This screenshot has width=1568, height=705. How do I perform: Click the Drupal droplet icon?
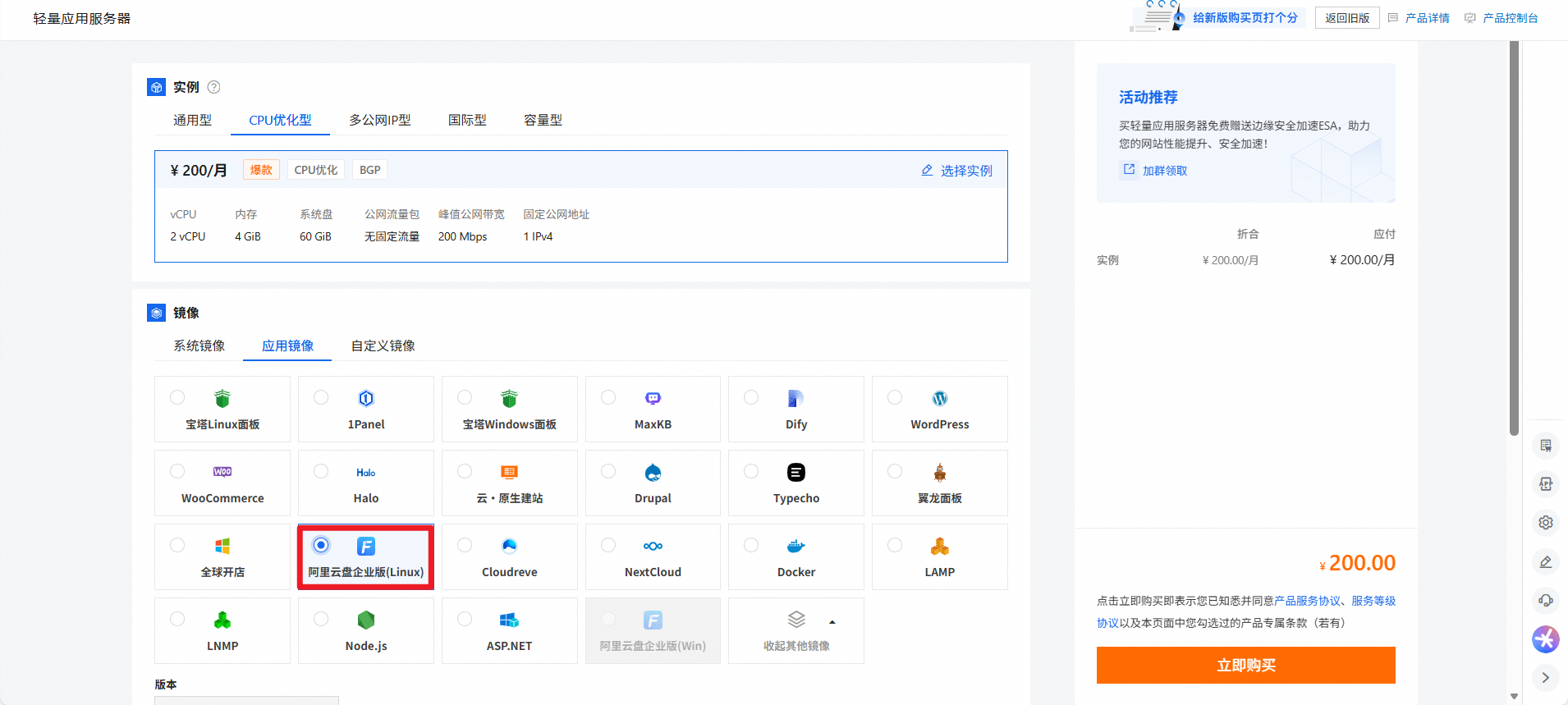(x=653, y=473)
